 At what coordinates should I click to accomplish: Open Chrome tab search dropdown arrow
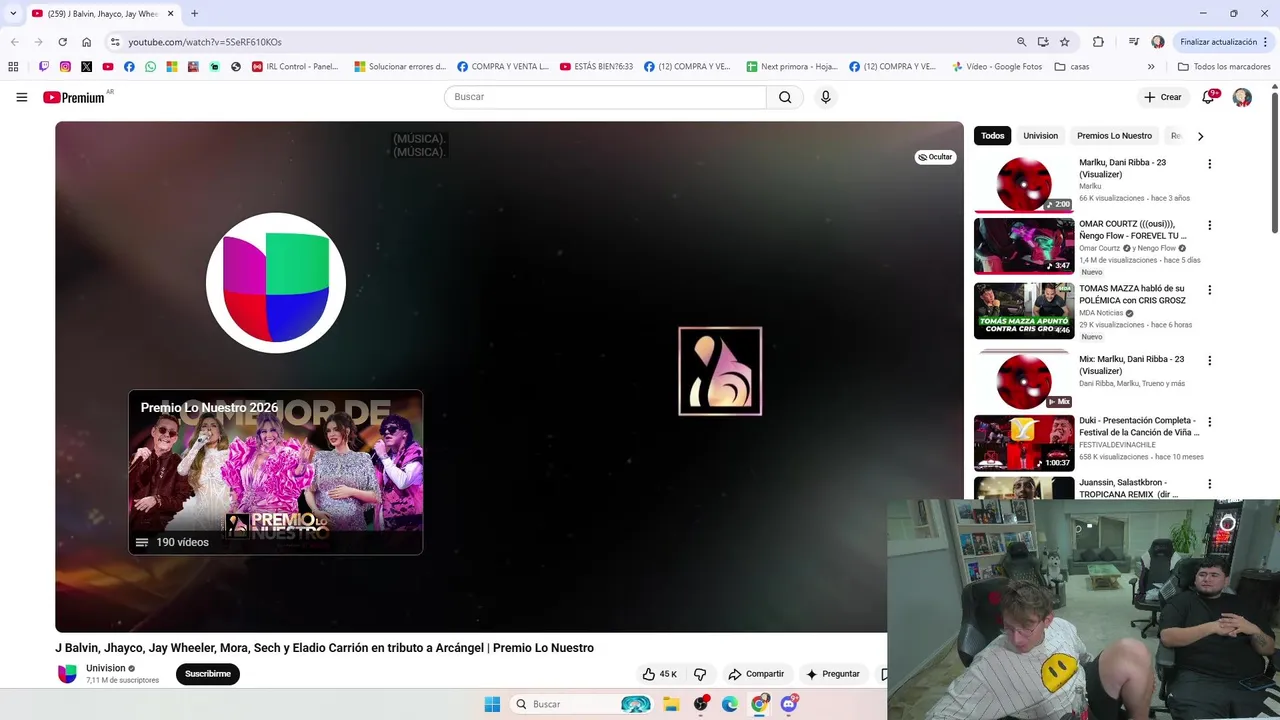13,13
